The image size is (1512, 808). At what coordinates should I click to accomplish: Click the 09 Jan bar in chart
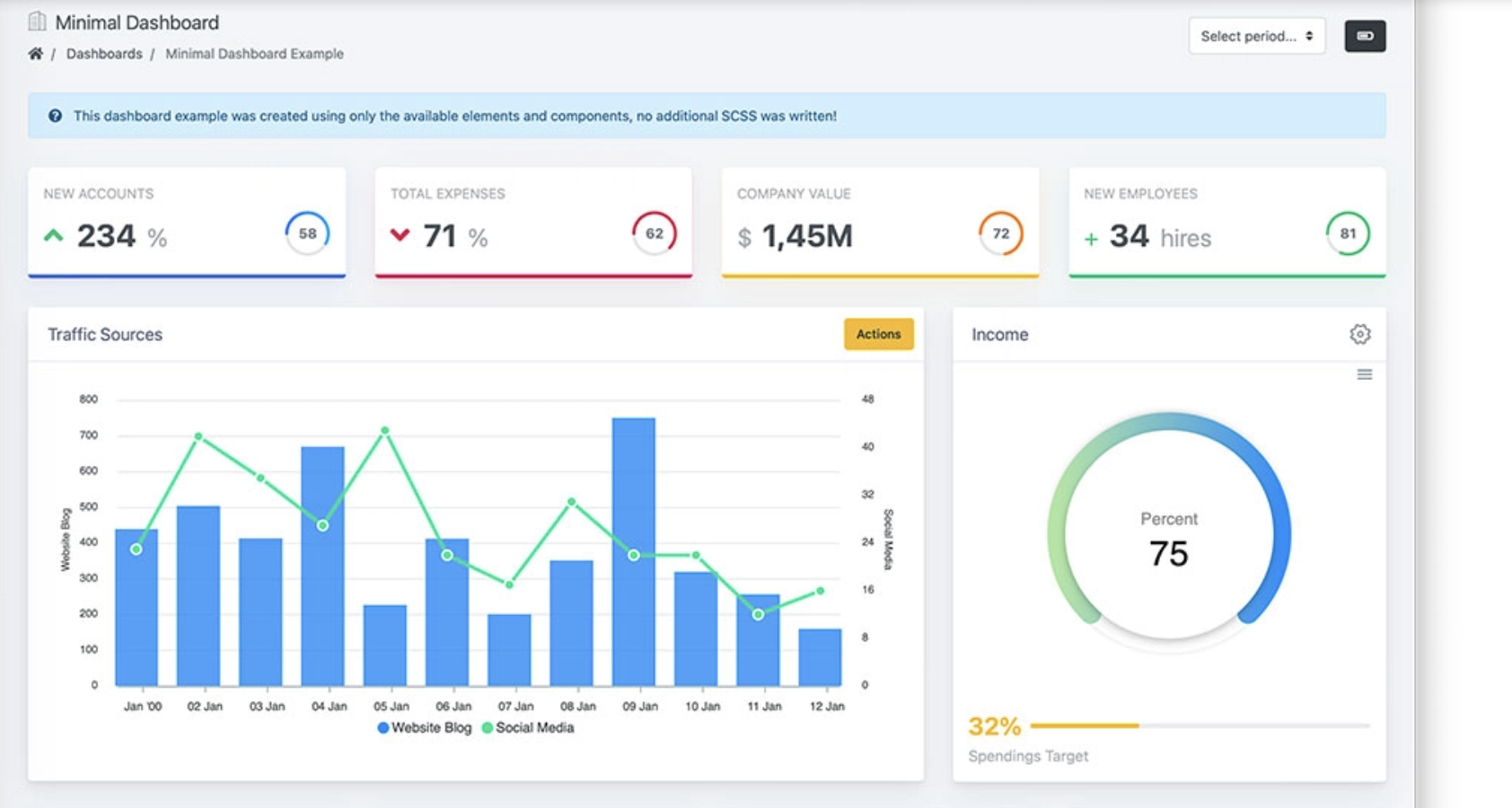[x=634, y=551]
